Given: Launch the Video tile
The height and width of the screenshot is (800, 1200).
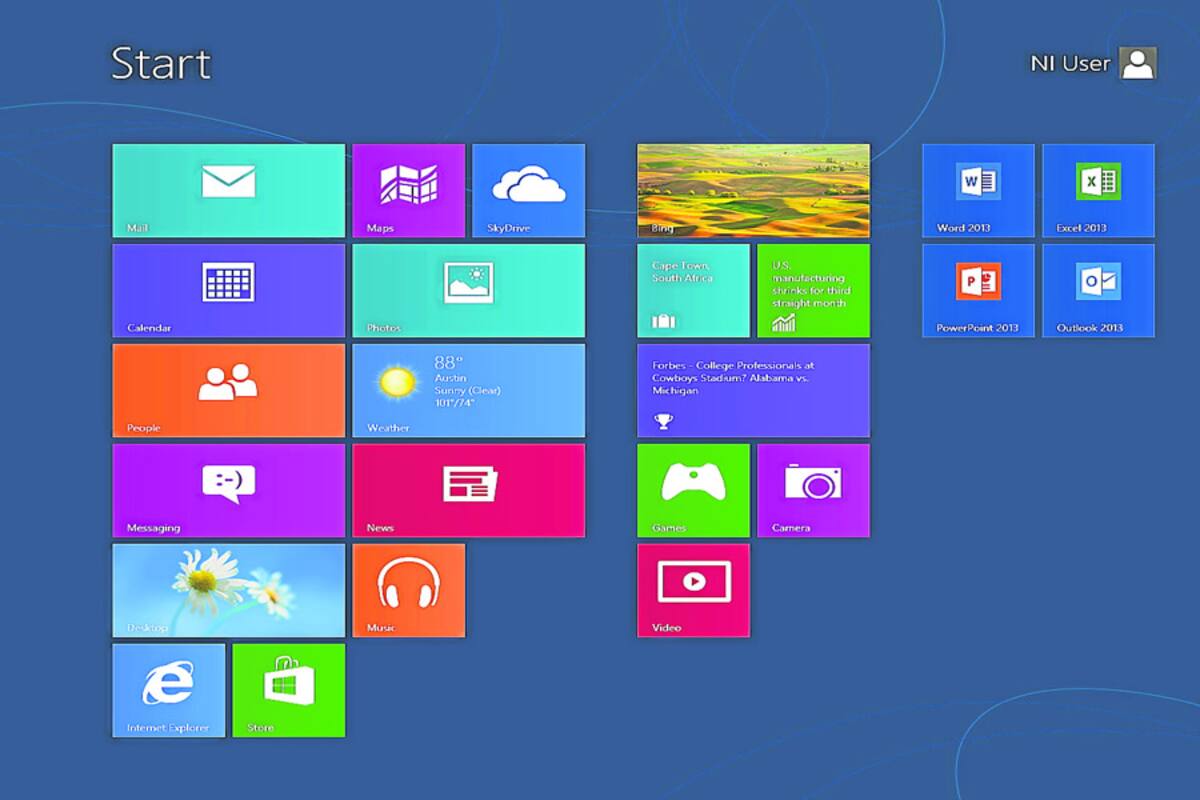Looking at the screenshot, I should (693, 590).
